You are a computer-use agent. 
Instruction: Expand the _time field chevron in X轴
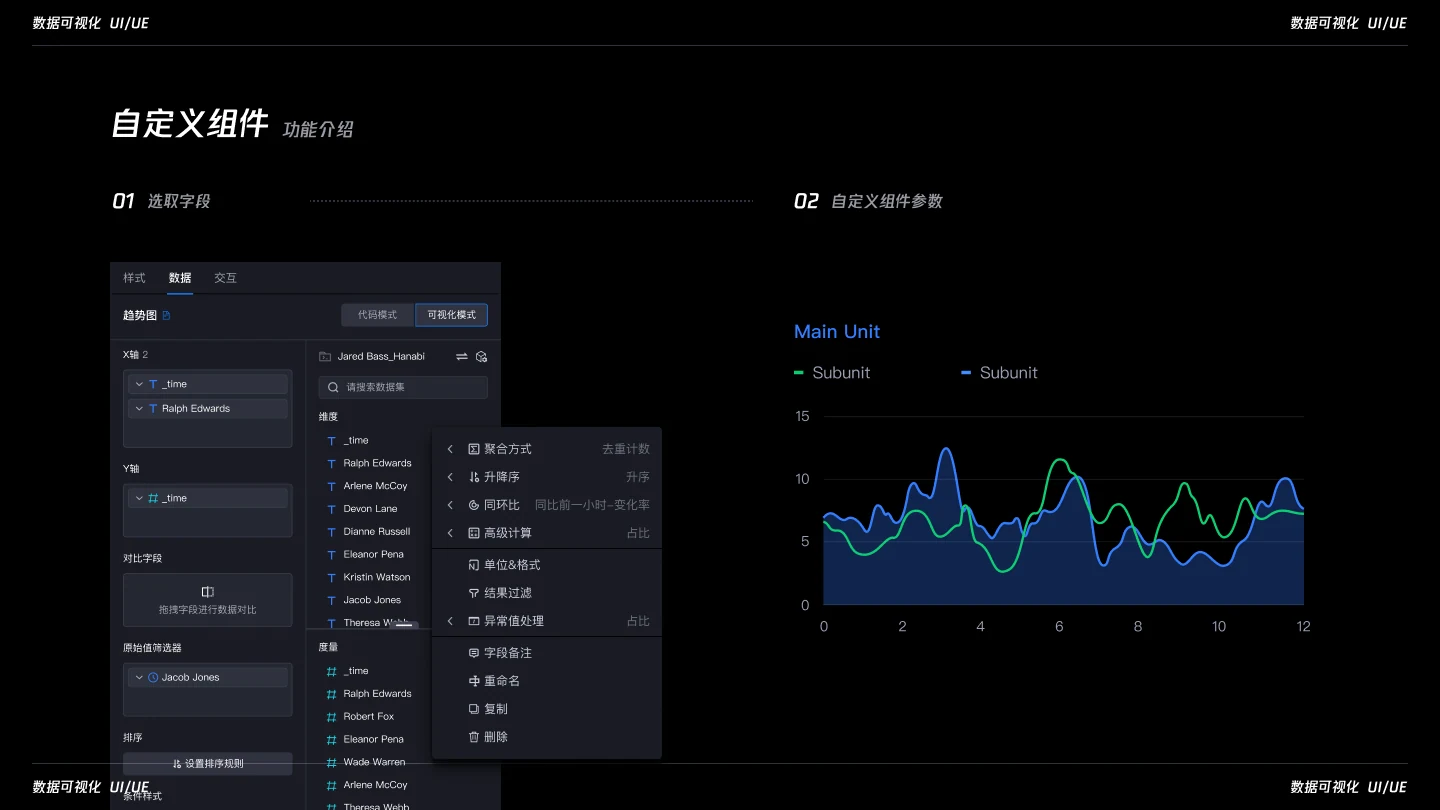point(138,384)
